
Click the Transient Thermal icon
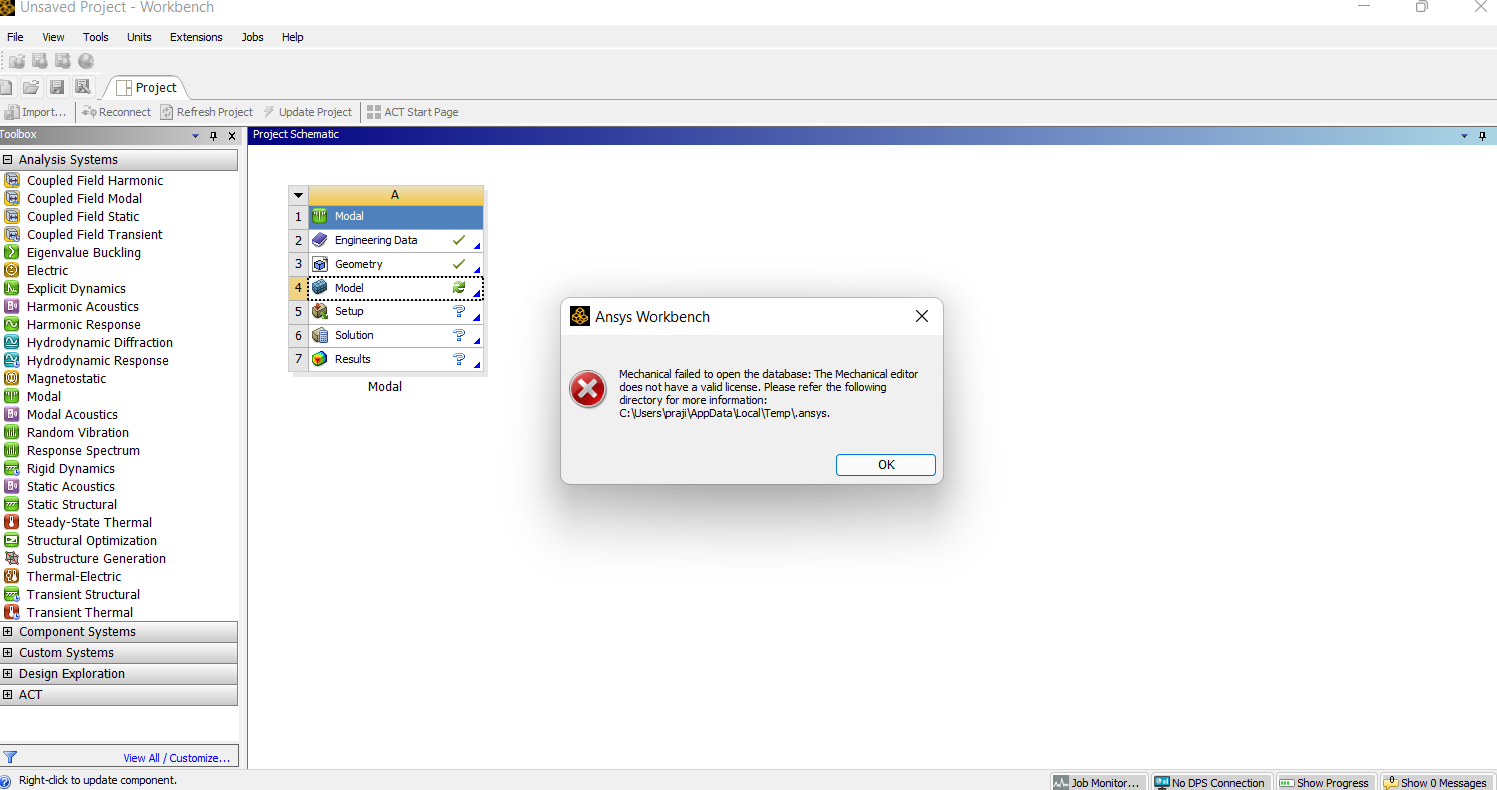tap(12, 612)
